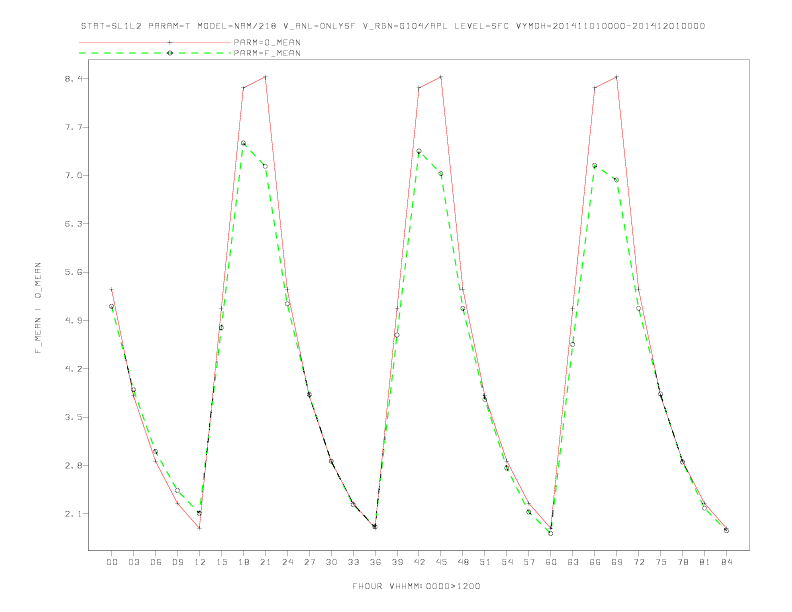Click the 09 forecast hour label
792x612 pixels.
[x=177, y=562]
